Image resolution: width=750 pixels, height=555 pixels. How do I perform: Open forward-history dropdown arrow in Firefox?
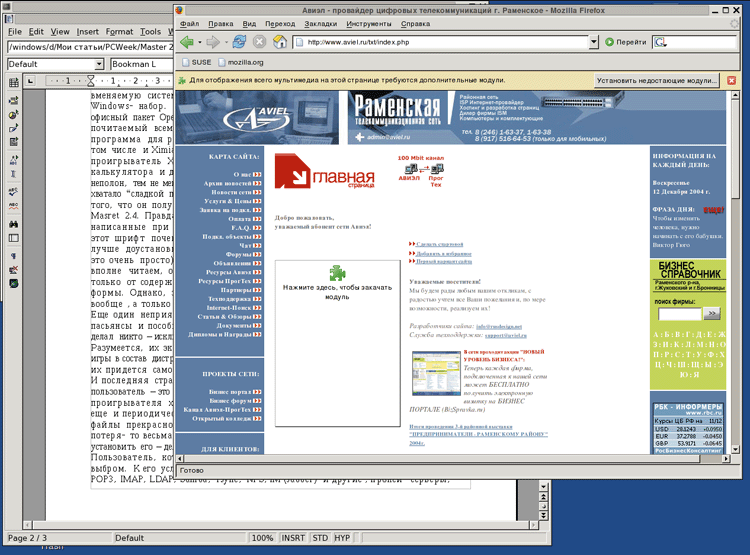226,42
